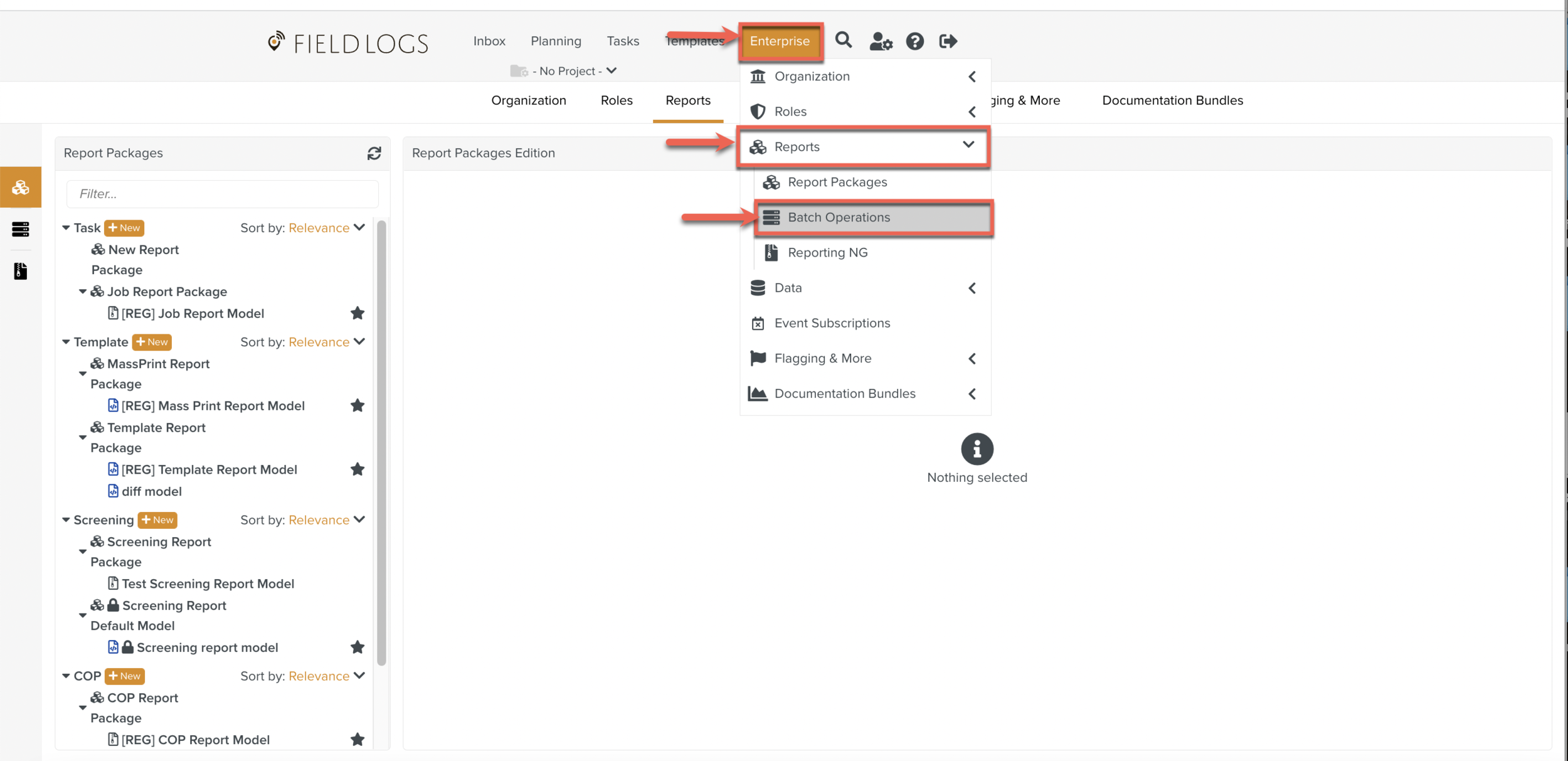Toggle favorite star for COP Report Model
1568x761 pixels.
(358, 739)
